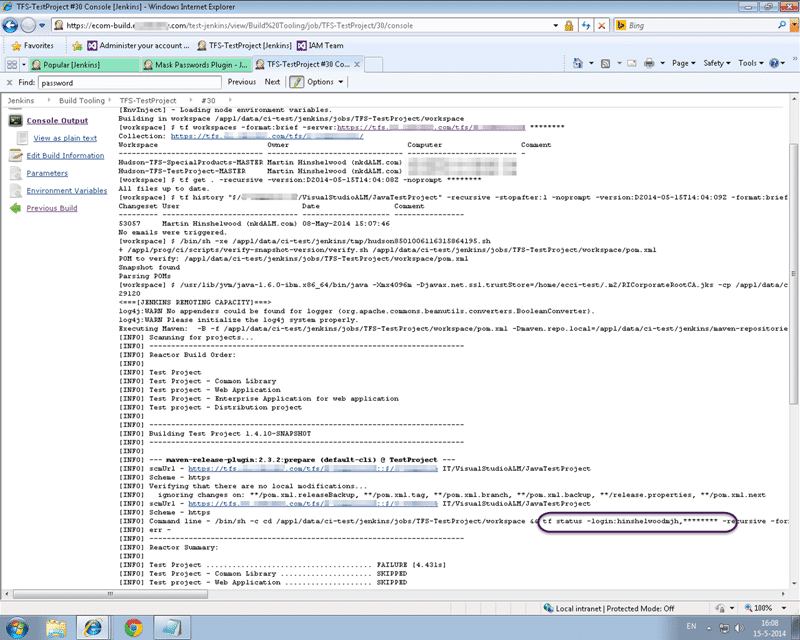Close the Find bar

9,82
